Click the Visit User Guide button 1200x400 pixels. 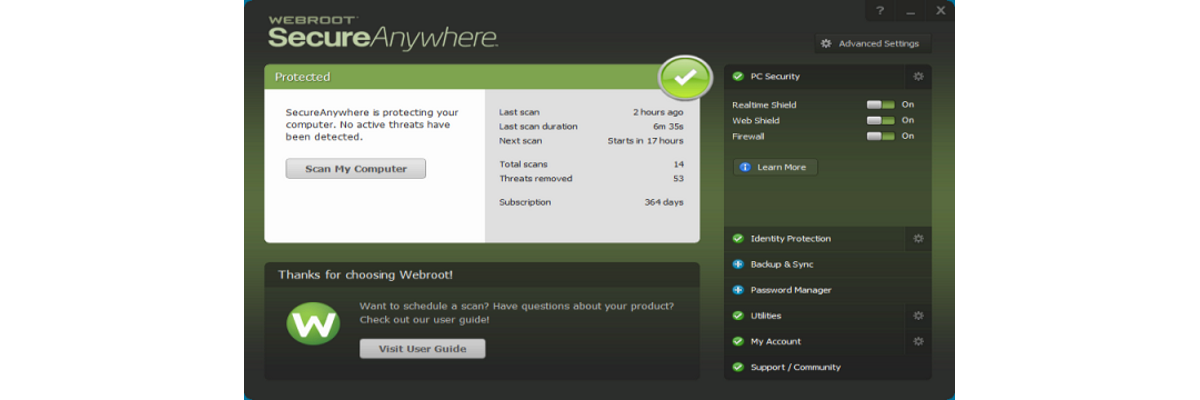[x=422, y=348]
